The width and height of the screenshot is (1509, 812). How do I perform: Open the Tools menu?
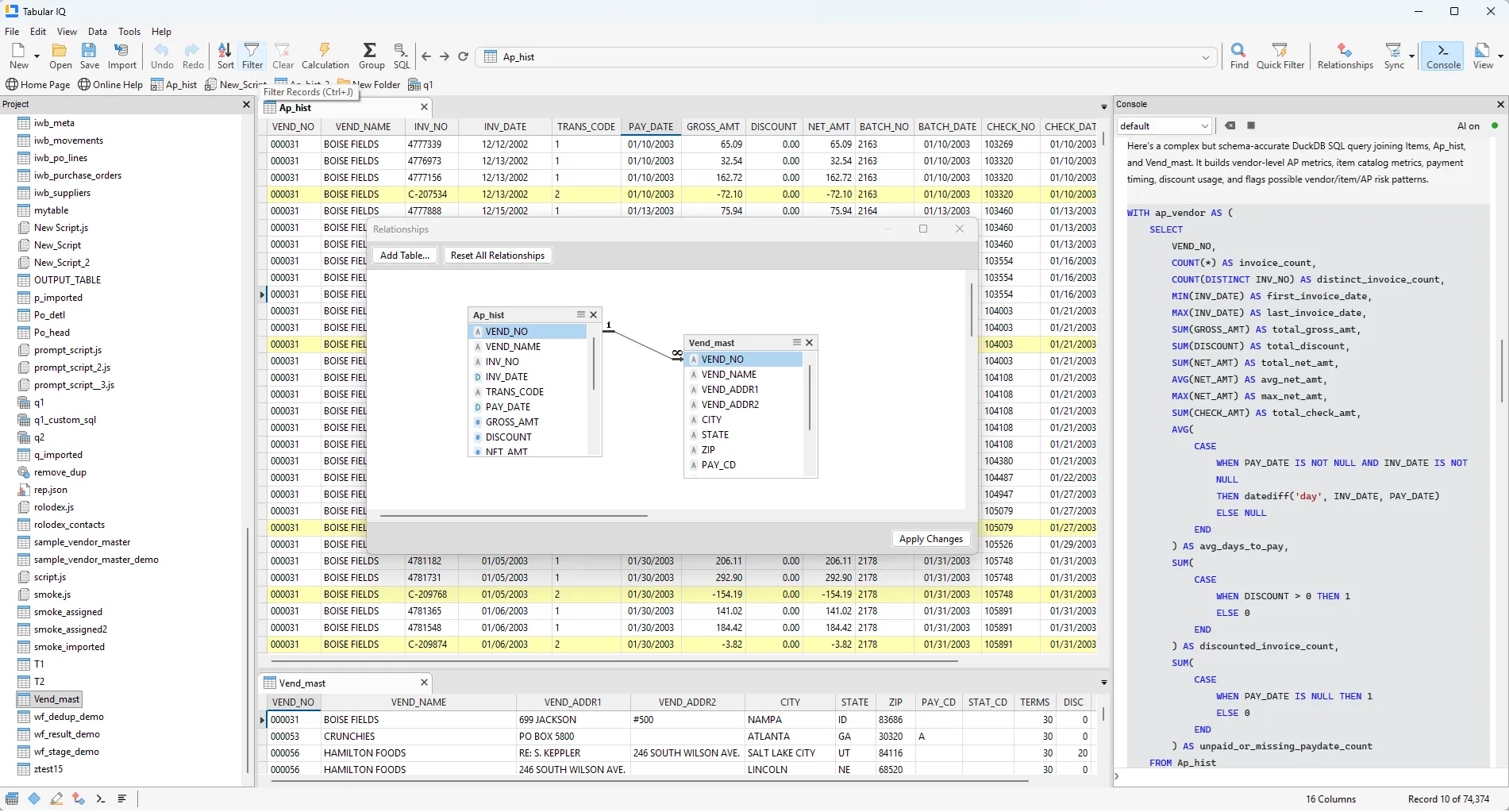click(x=129, y=32)
